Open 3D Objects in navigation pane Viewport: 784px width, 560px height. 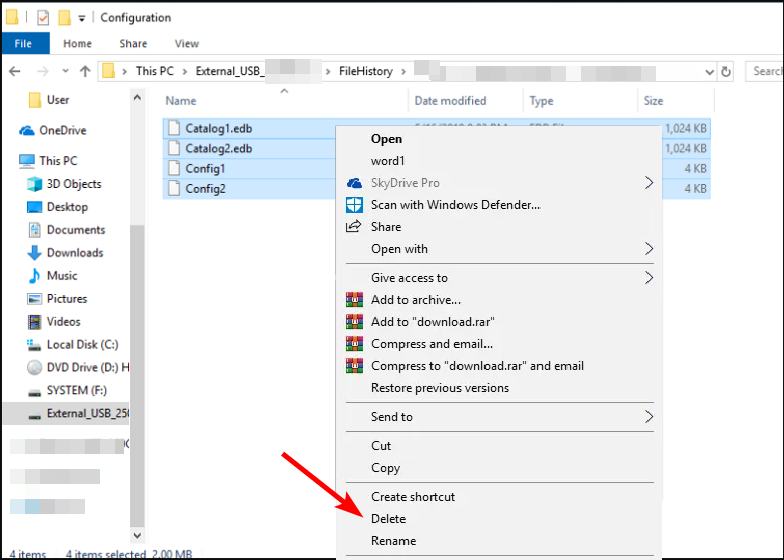point(64,184)
